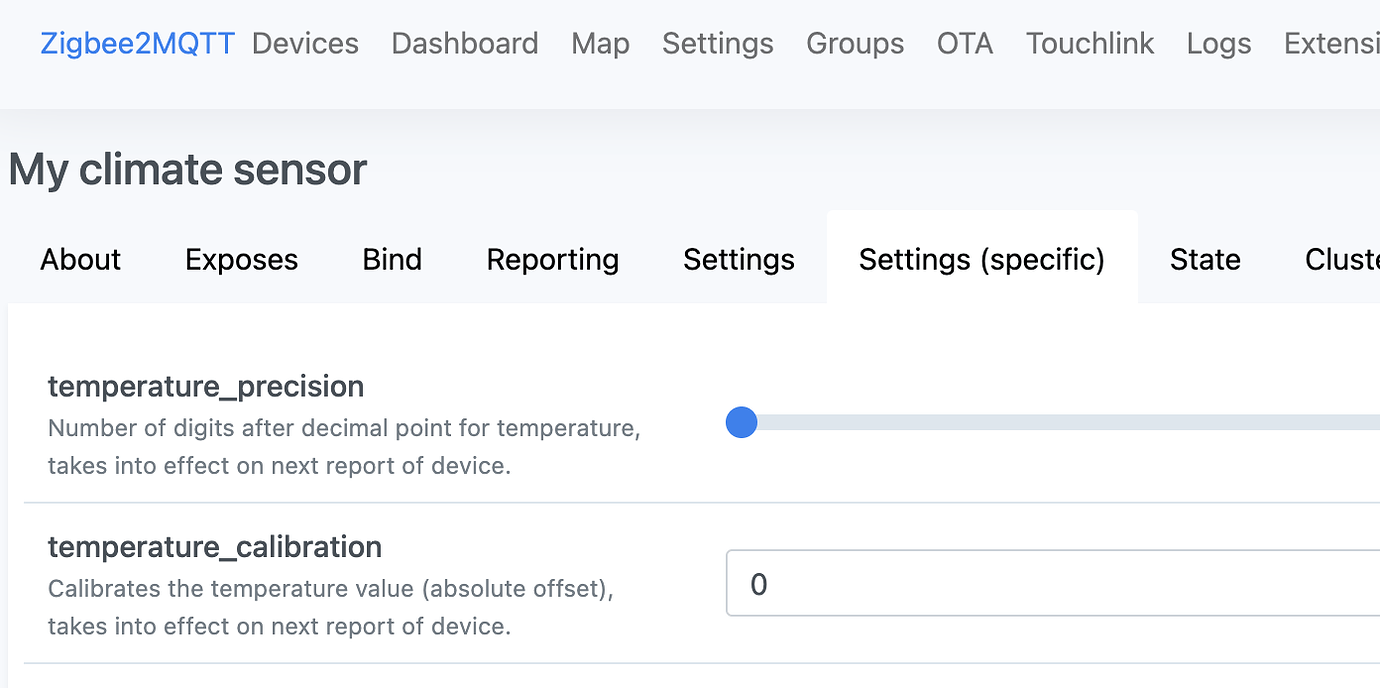Open the Groups page
This screenshot has width=1380, height=688.
pos(855,43)
